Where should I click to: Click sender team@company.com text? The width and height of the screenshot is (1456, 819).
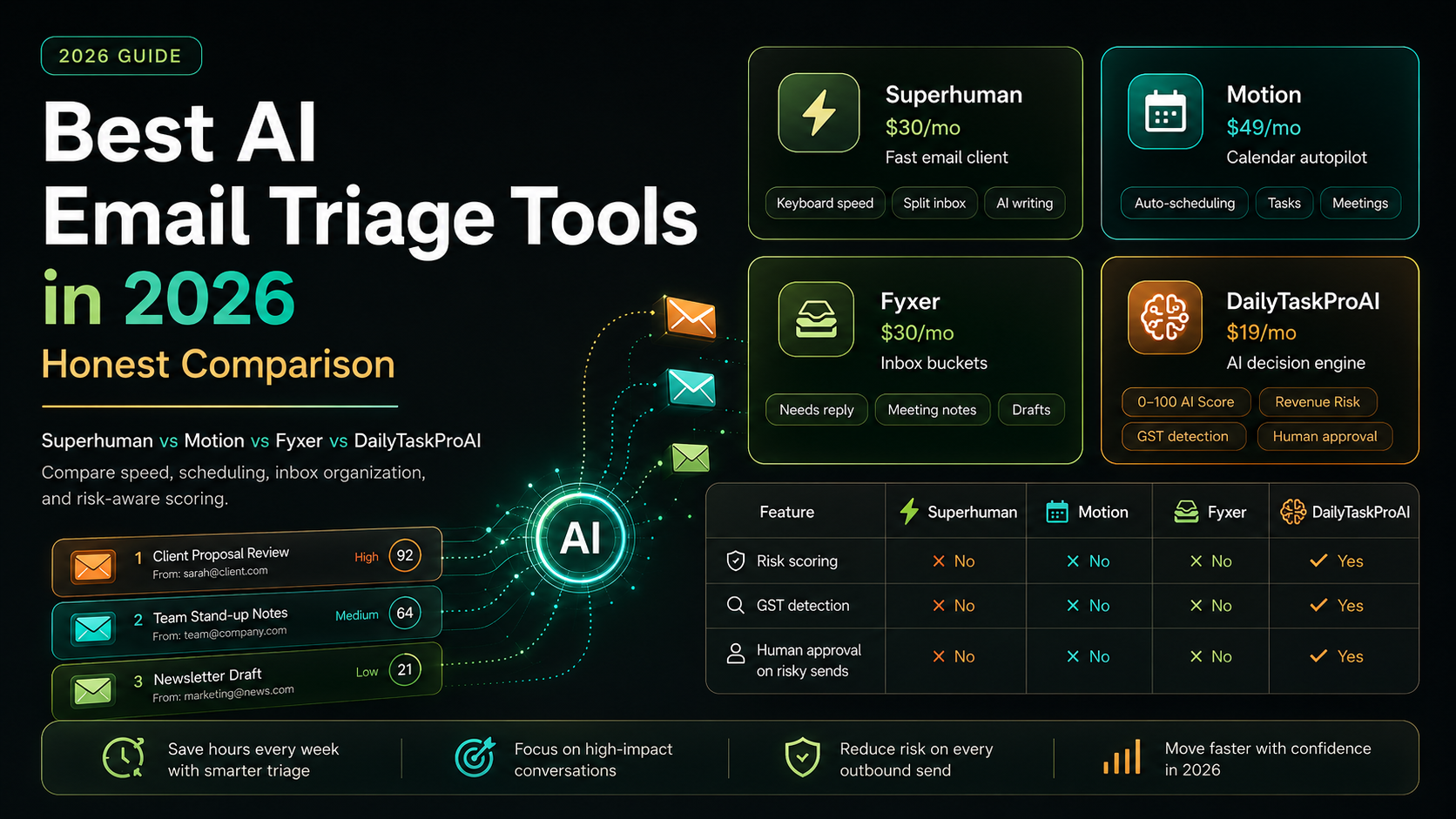click(x=235, y=633)
